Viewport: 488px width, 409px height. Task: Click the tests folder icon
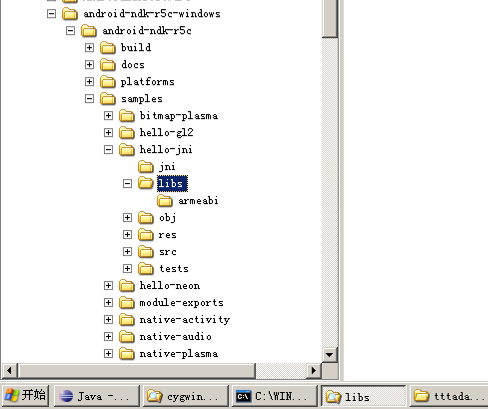(146, 269)
